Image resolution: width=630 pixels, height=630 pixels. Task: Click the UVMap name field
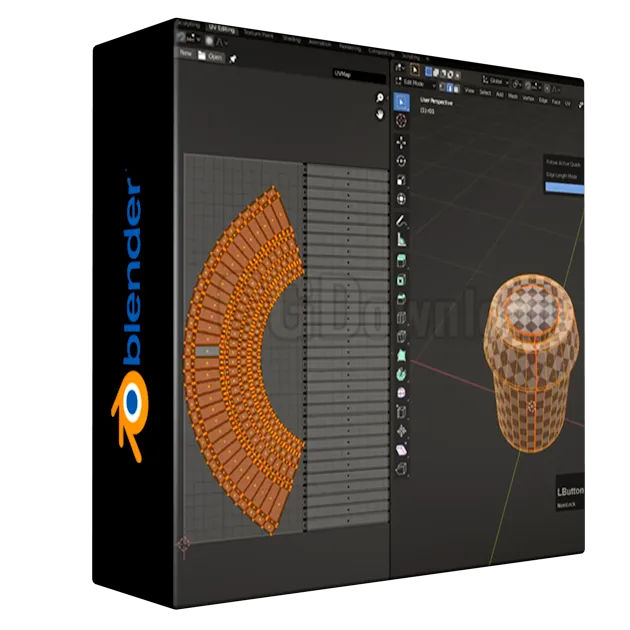360,75
